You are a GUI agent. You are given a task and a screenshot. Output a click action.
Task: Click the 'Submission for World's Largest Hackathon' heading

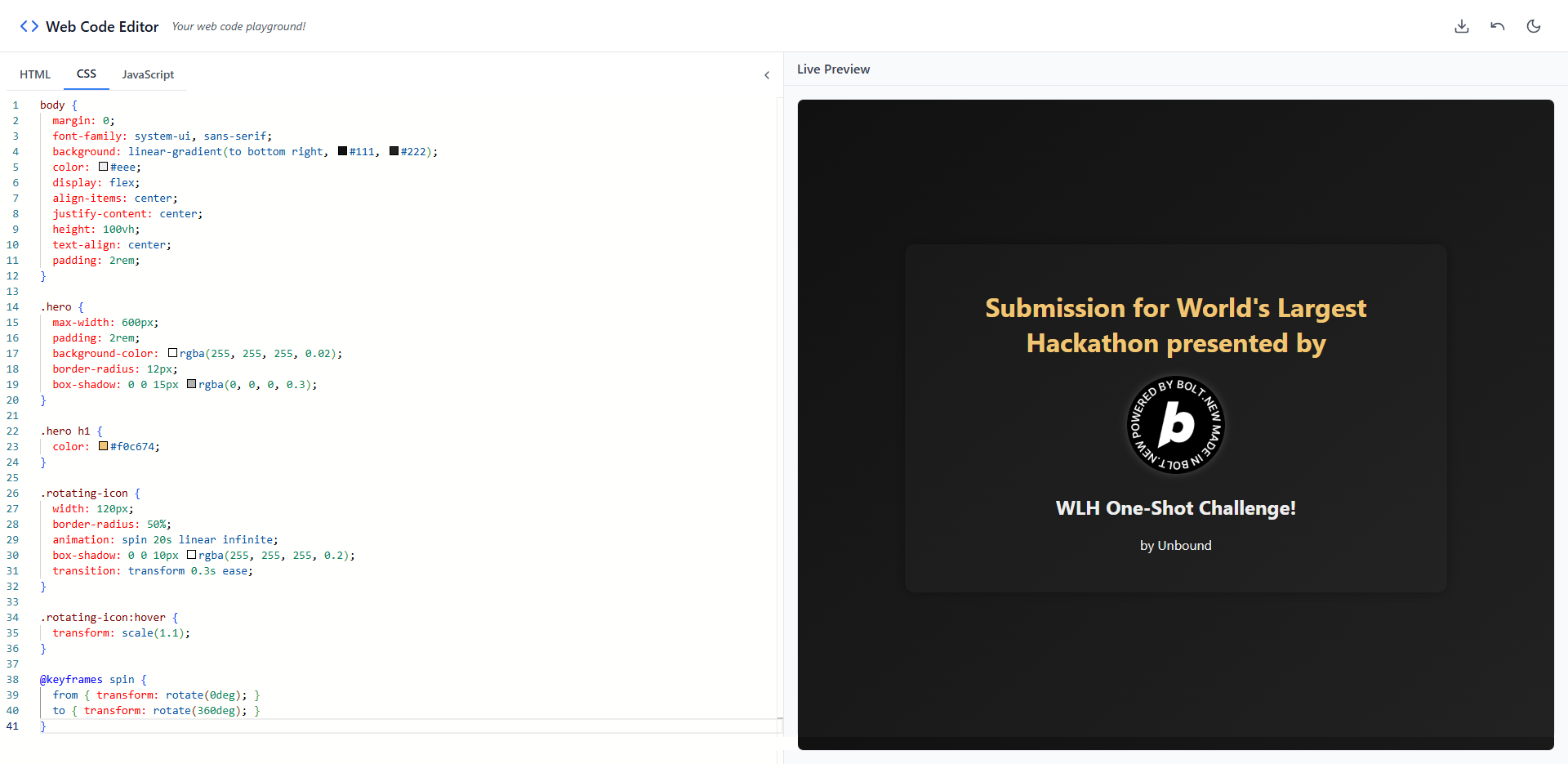pos(1176,325)
